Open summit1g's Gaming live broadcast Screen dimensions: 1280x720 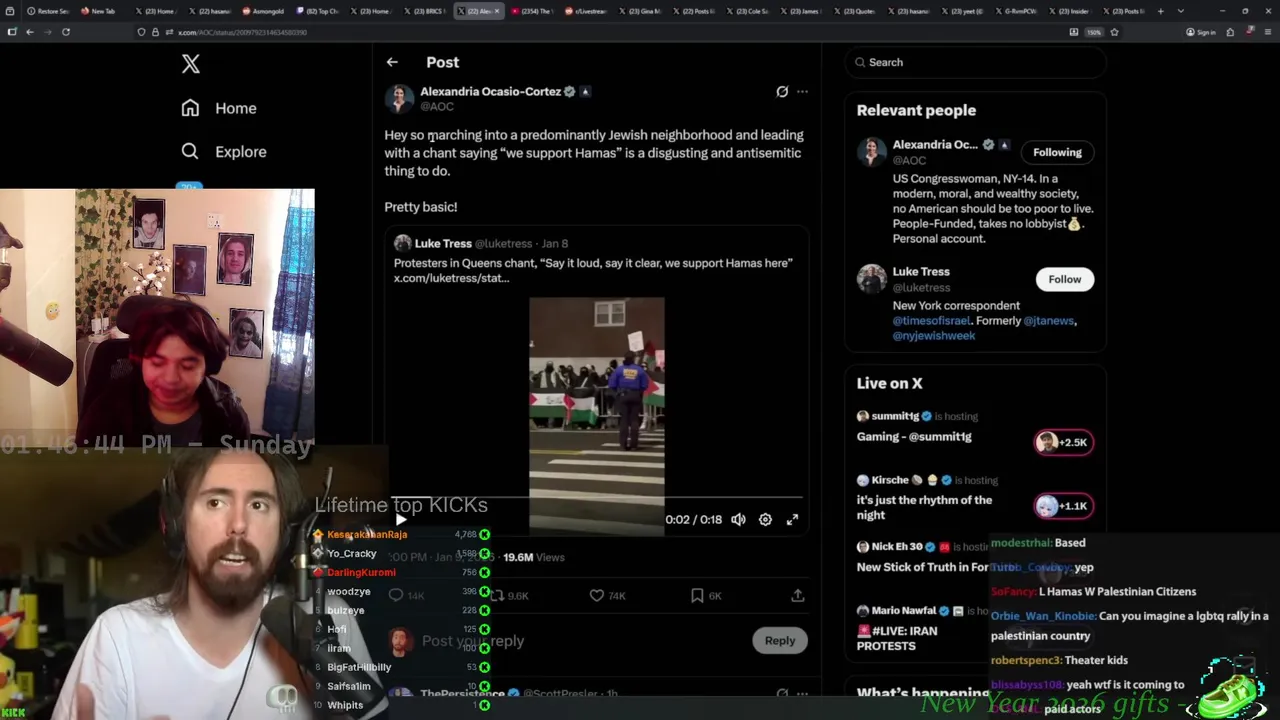point(914,437)
